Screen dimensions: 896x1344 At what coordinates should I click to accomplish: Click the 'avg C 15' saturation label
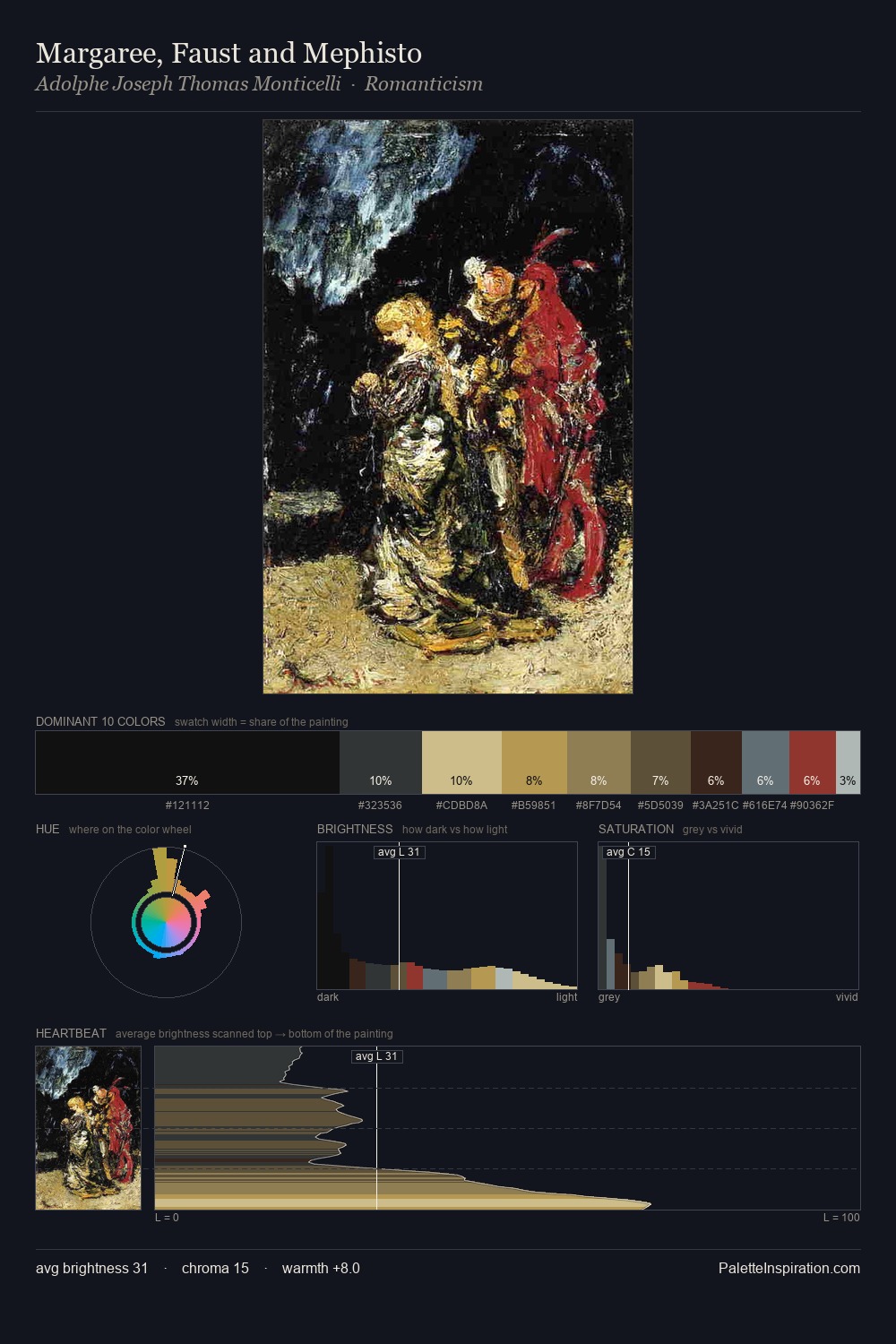click(x=628, y=852)
